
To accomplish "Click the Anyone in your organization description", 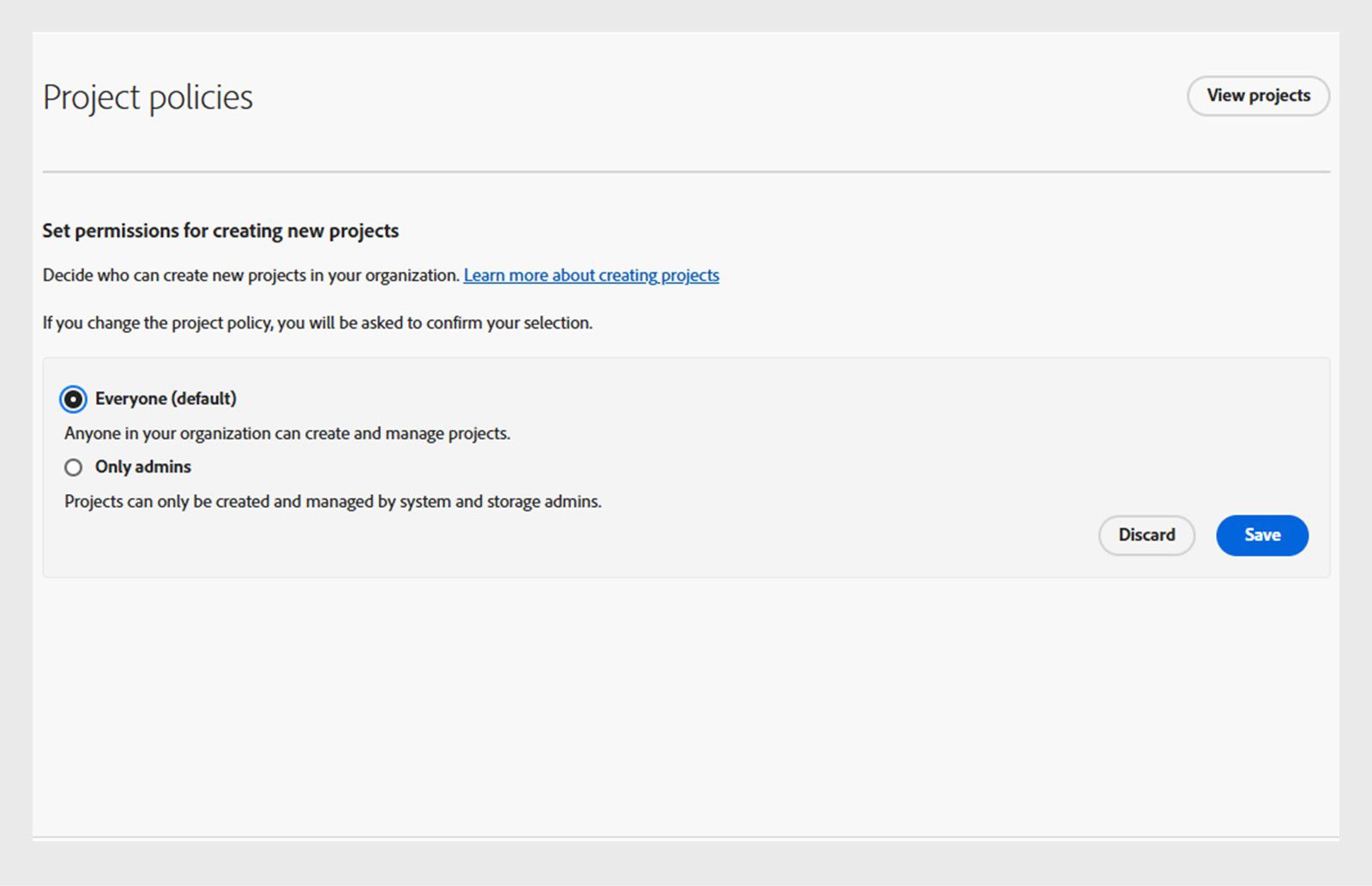I will pos(287,433).
